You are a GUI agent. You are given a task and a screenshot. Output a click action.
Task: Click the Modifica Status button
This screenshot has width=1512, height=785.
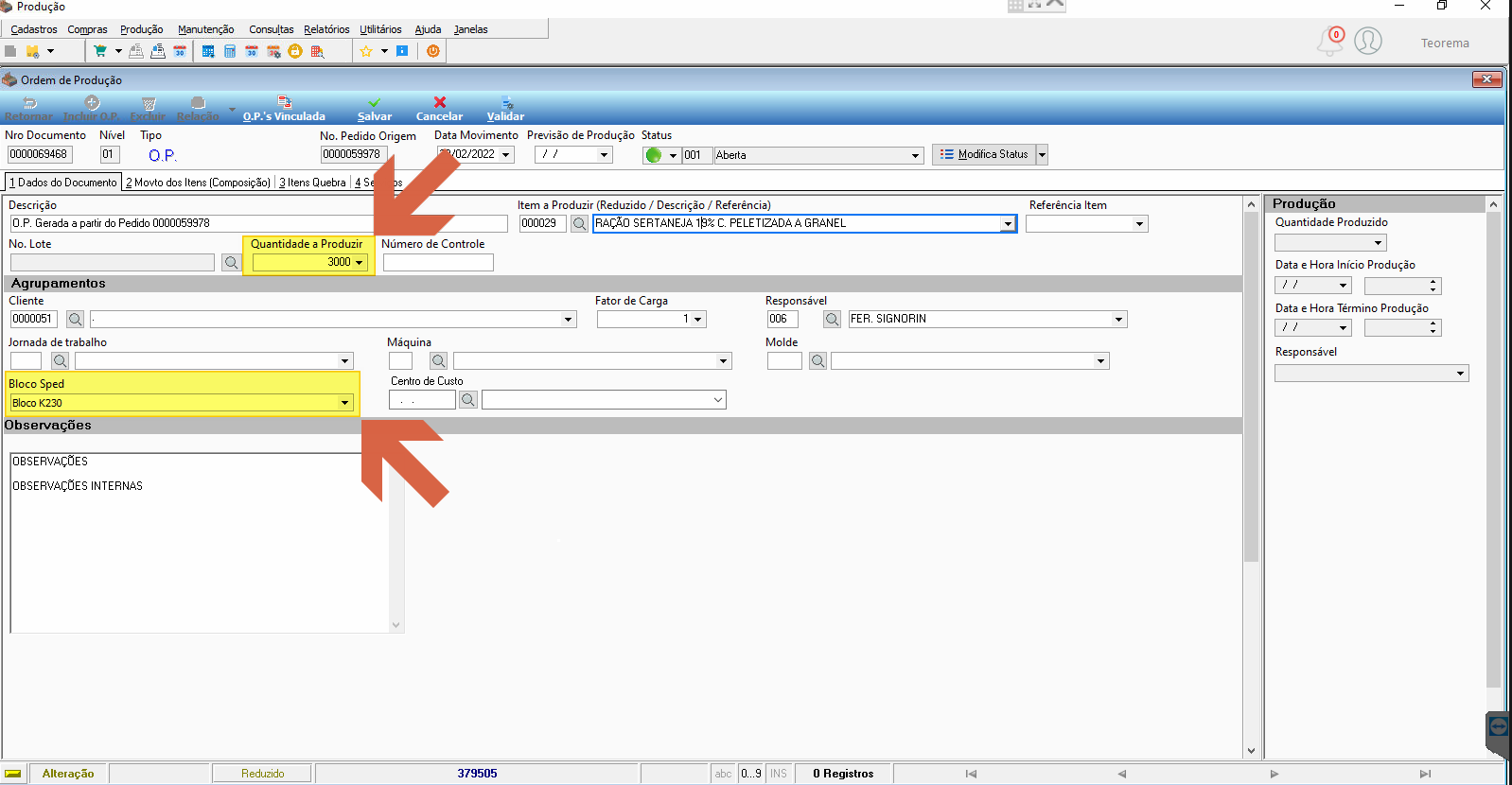point(984,154)
